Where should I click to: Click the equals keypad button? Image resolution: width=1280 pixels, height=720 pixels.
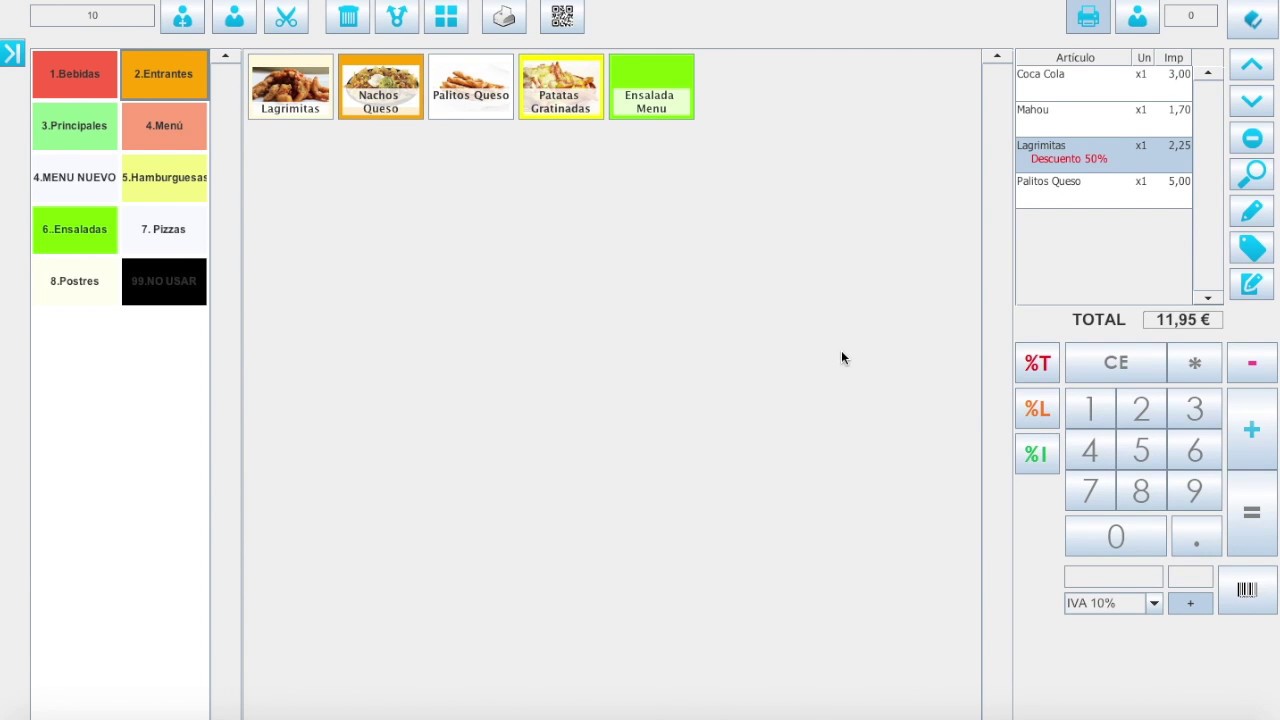1252,513
